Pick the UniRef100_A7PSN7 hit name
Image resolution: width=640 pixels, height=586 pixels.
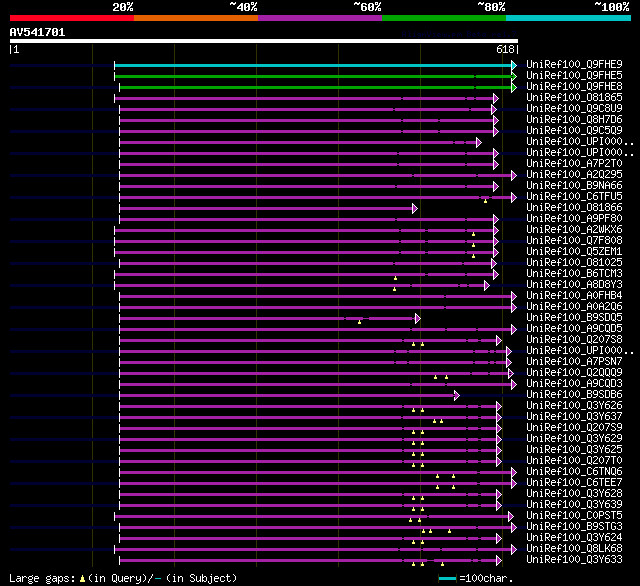click(x=574, y=362)
